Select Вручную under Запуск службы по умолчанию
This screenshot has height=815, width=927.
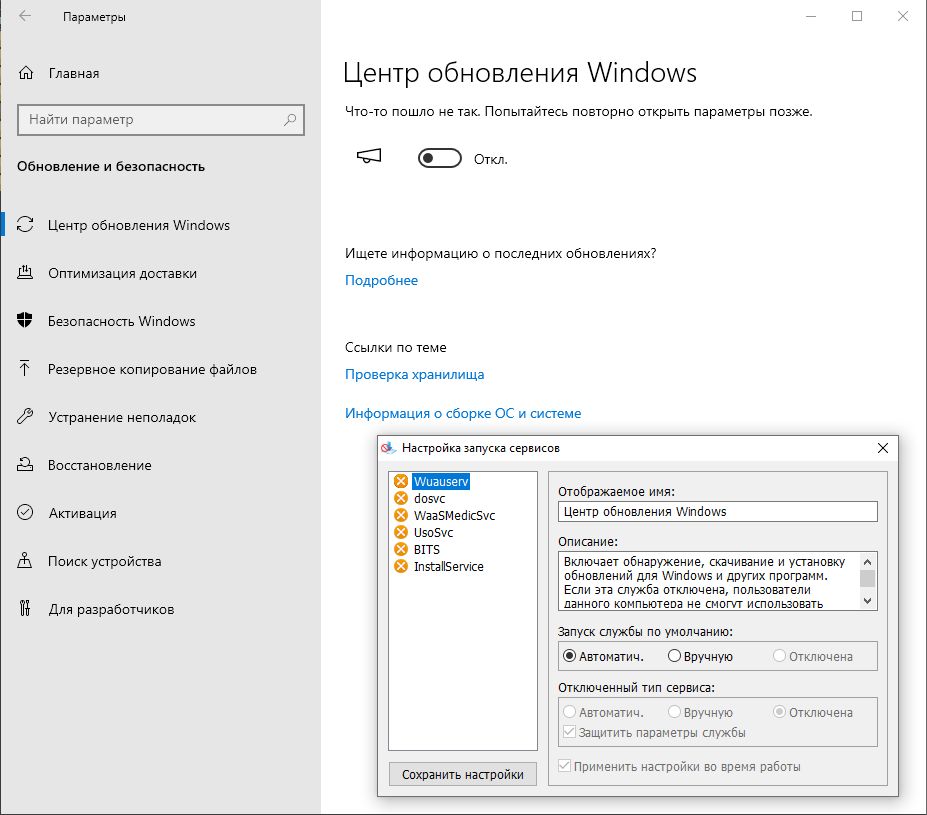coord(700,656)
